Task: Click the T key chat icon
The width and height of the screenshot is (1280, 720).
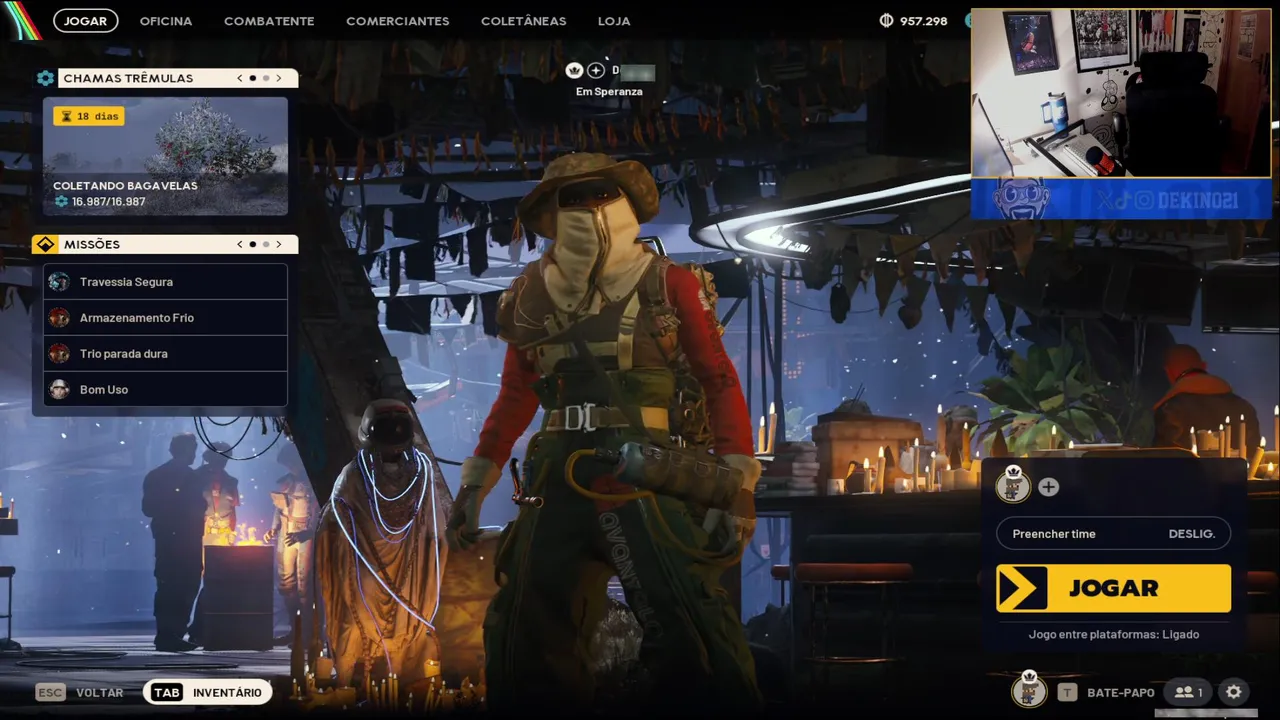Action: 1068,692
